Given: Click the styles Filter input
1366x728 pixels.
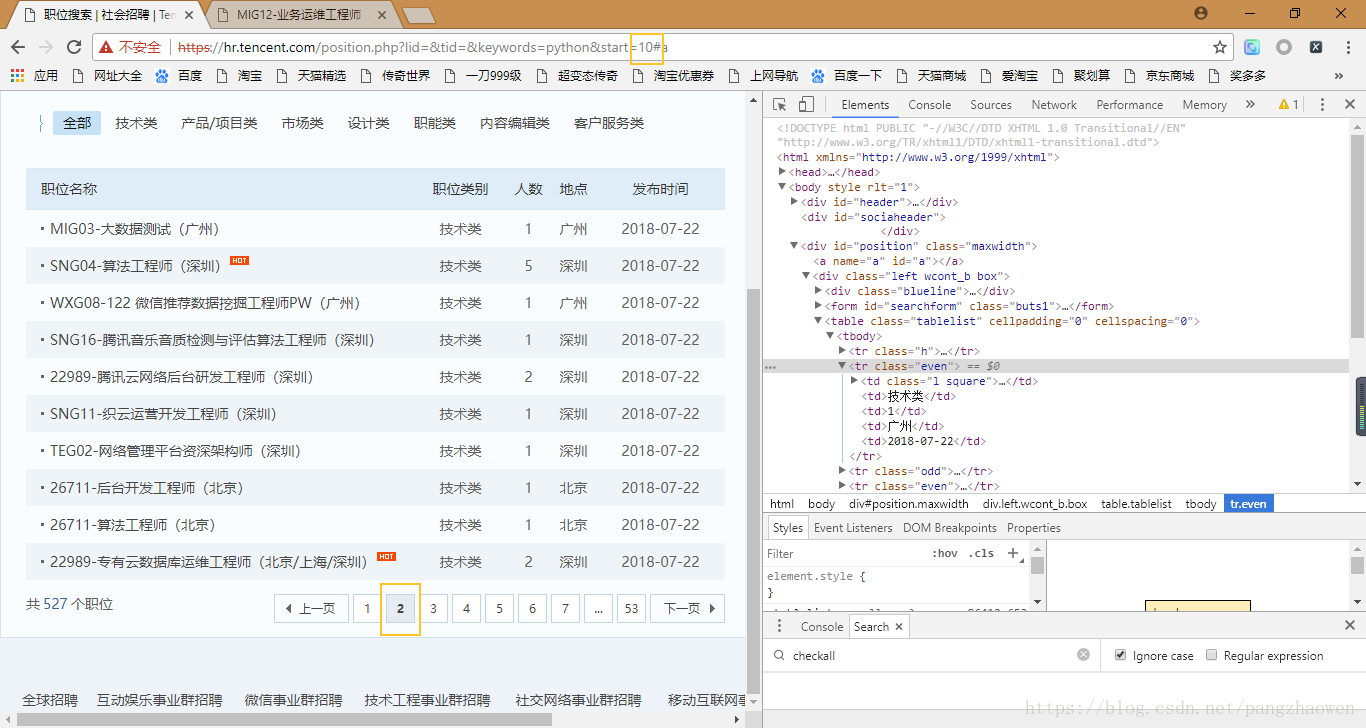Looking at the screenshot, I should click(845, 553).
